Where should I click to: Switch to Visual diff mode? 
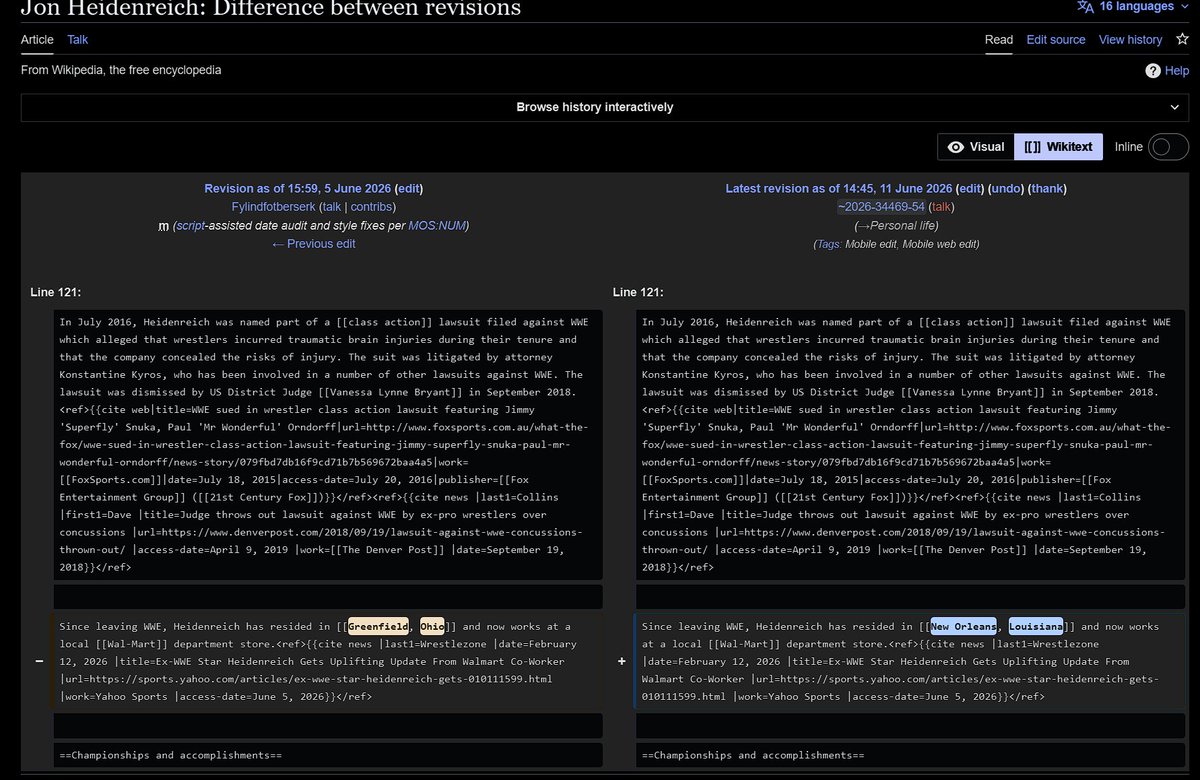coord(976,147)
